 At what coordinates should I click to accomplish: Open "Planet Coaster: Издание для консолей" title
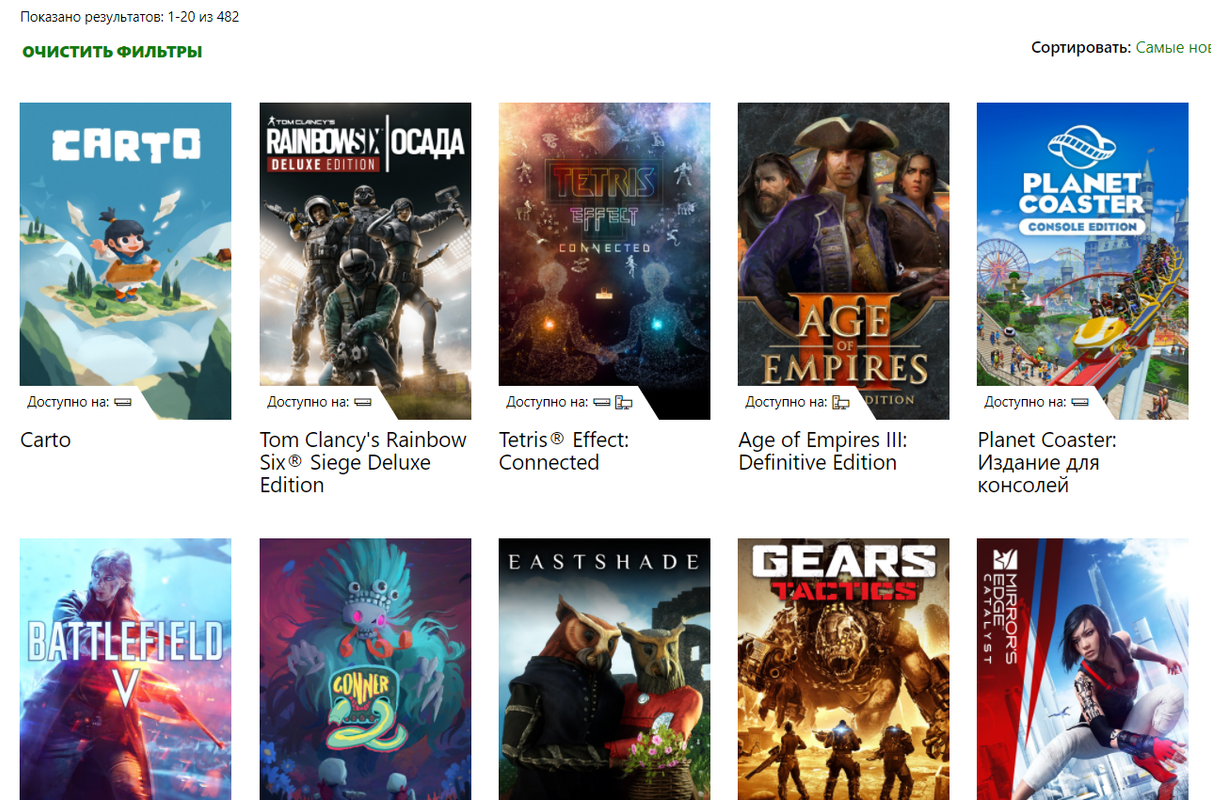(x=1047, y=462)
